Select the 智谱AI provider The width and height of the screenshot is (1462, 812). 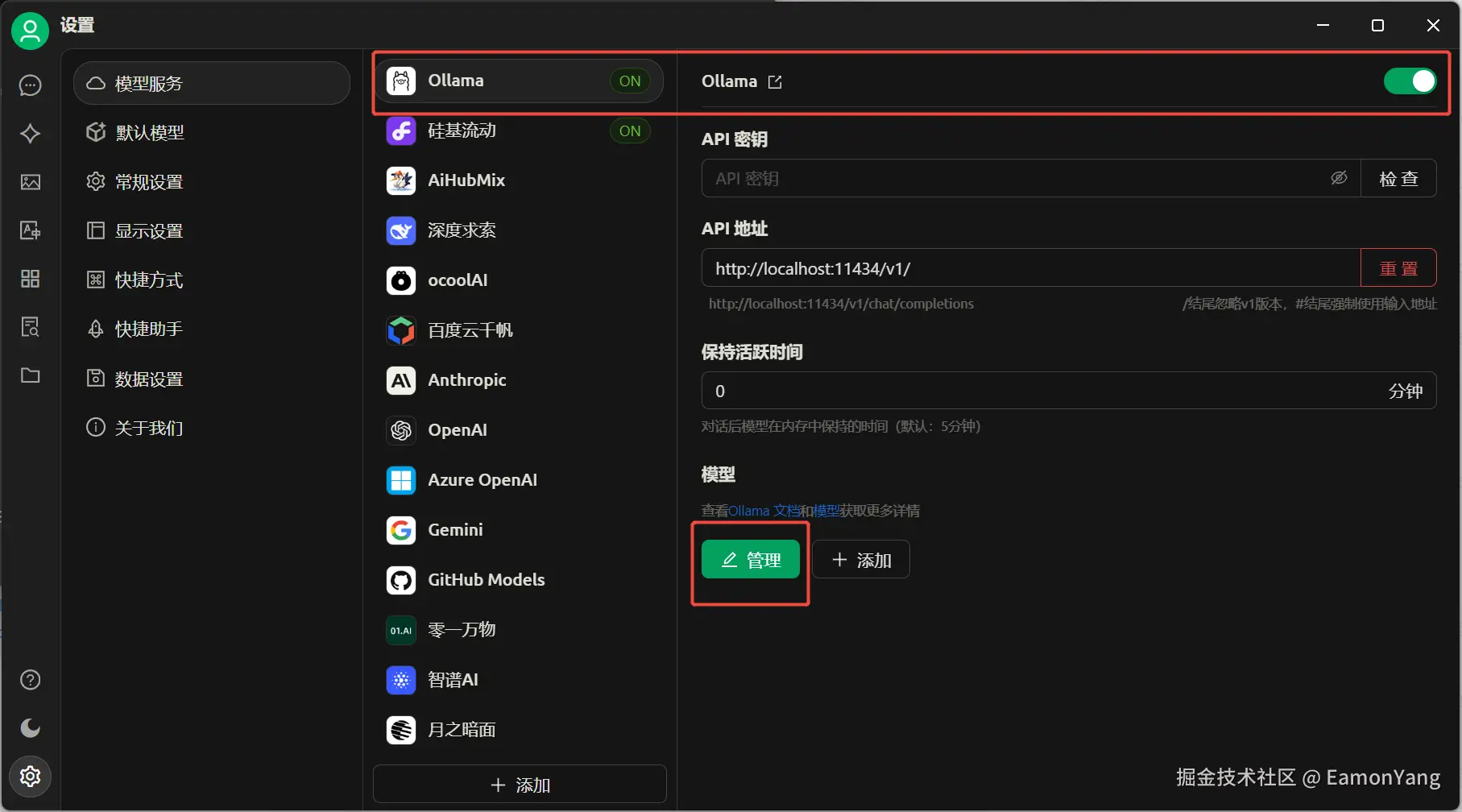tap(520, 680)
